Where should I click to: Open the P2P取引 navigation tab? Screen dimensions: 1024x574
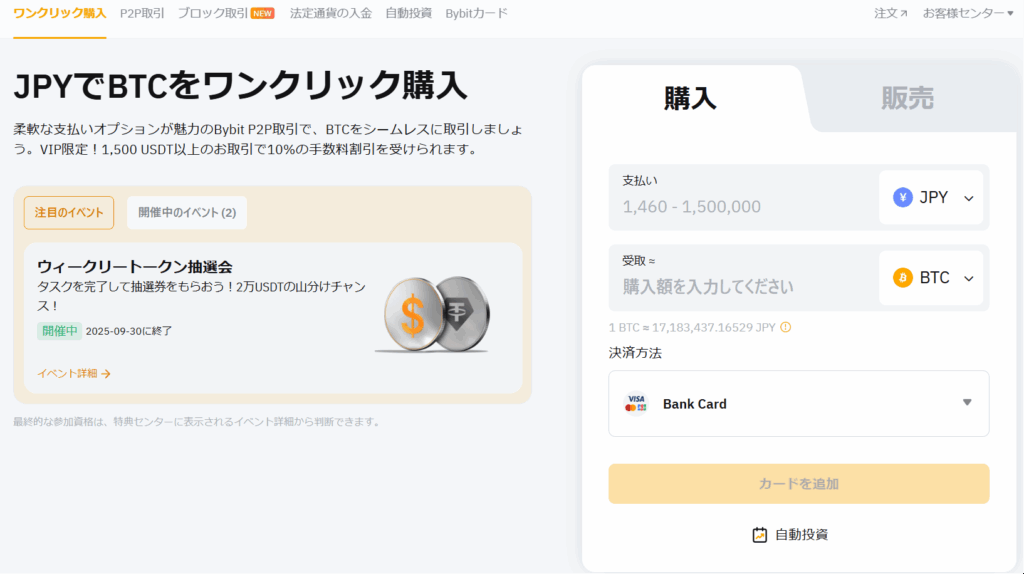[142, 14]
